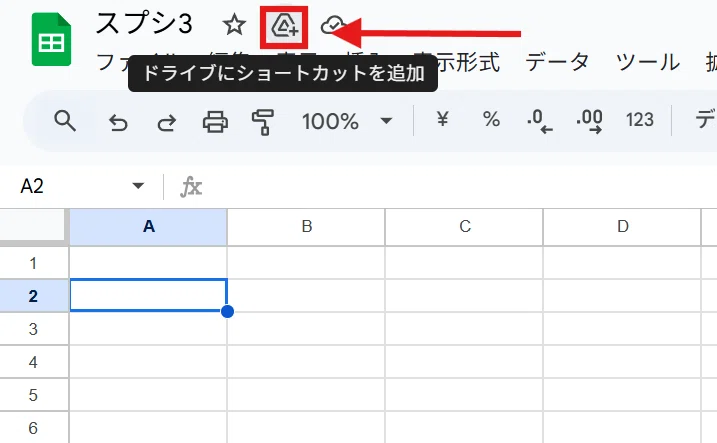
Task: Activate the paint format roller
Action: pyautogui.click(x=263, y=122)
